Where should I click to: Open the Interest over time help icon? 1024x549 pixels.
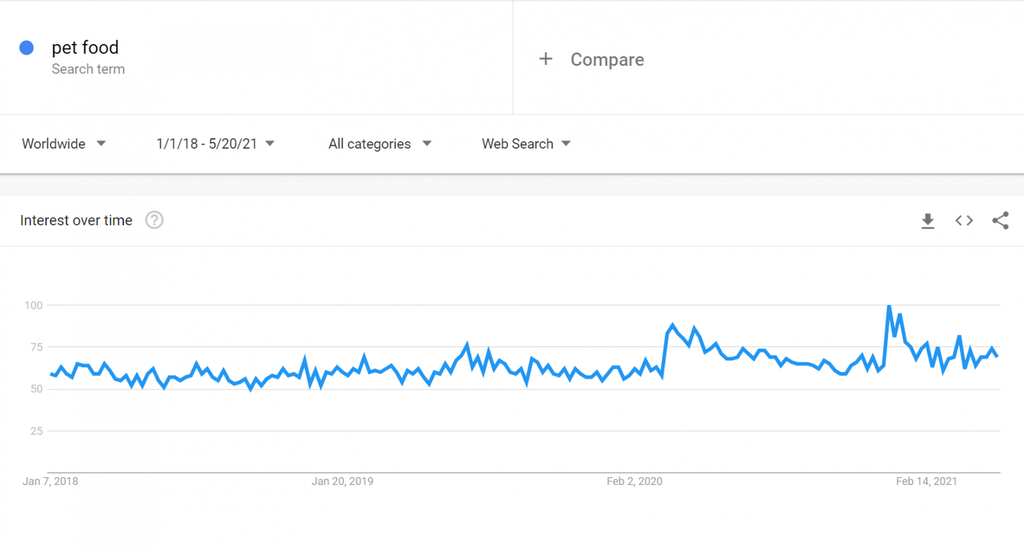pyautogui.click(x=154, y=220)
